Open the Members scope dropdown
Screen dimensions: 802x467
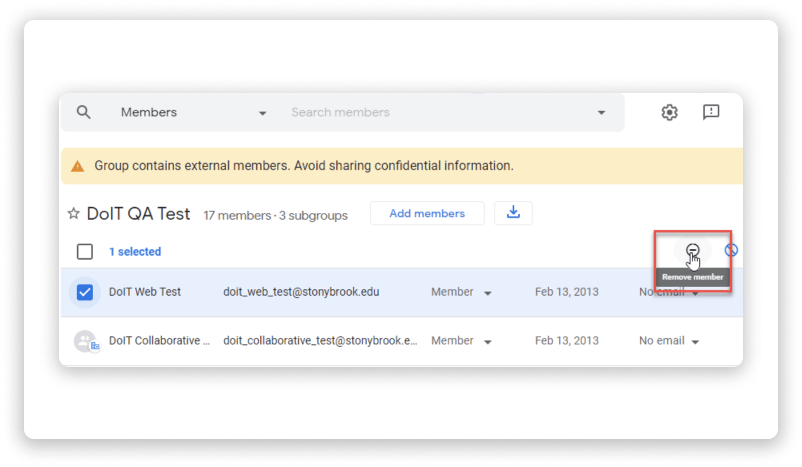point(193,113)
